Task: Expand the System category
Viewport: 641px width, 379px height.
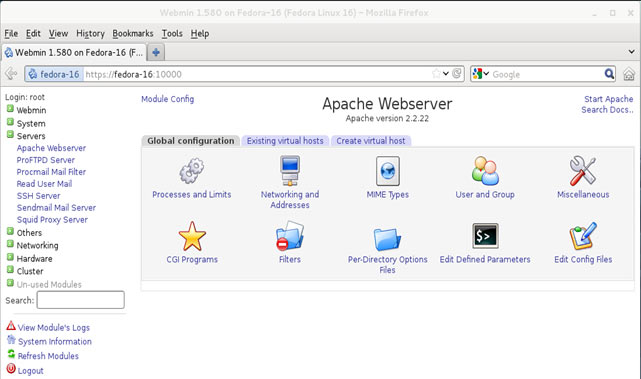Action: [x=10, y=122]
